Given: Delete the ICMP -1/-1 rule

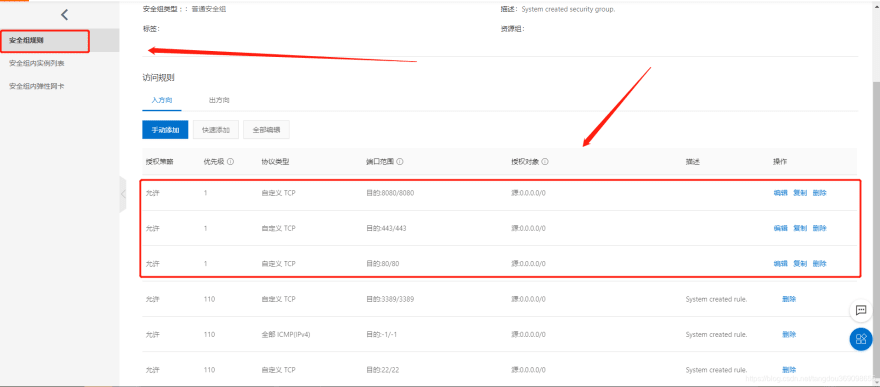Looking at the screenshot, I should 789,334.
